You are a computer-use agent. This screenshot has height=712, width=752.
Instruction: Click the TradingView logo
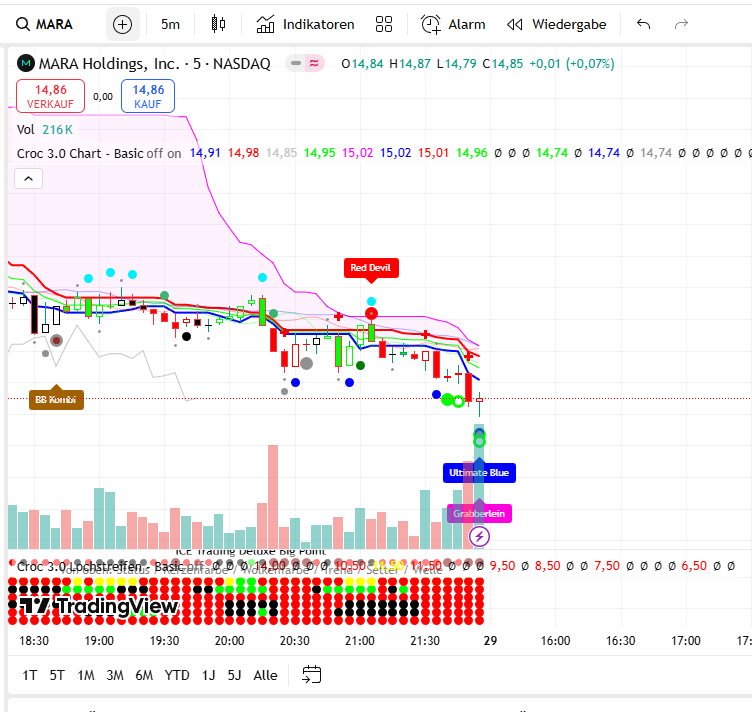98,606
